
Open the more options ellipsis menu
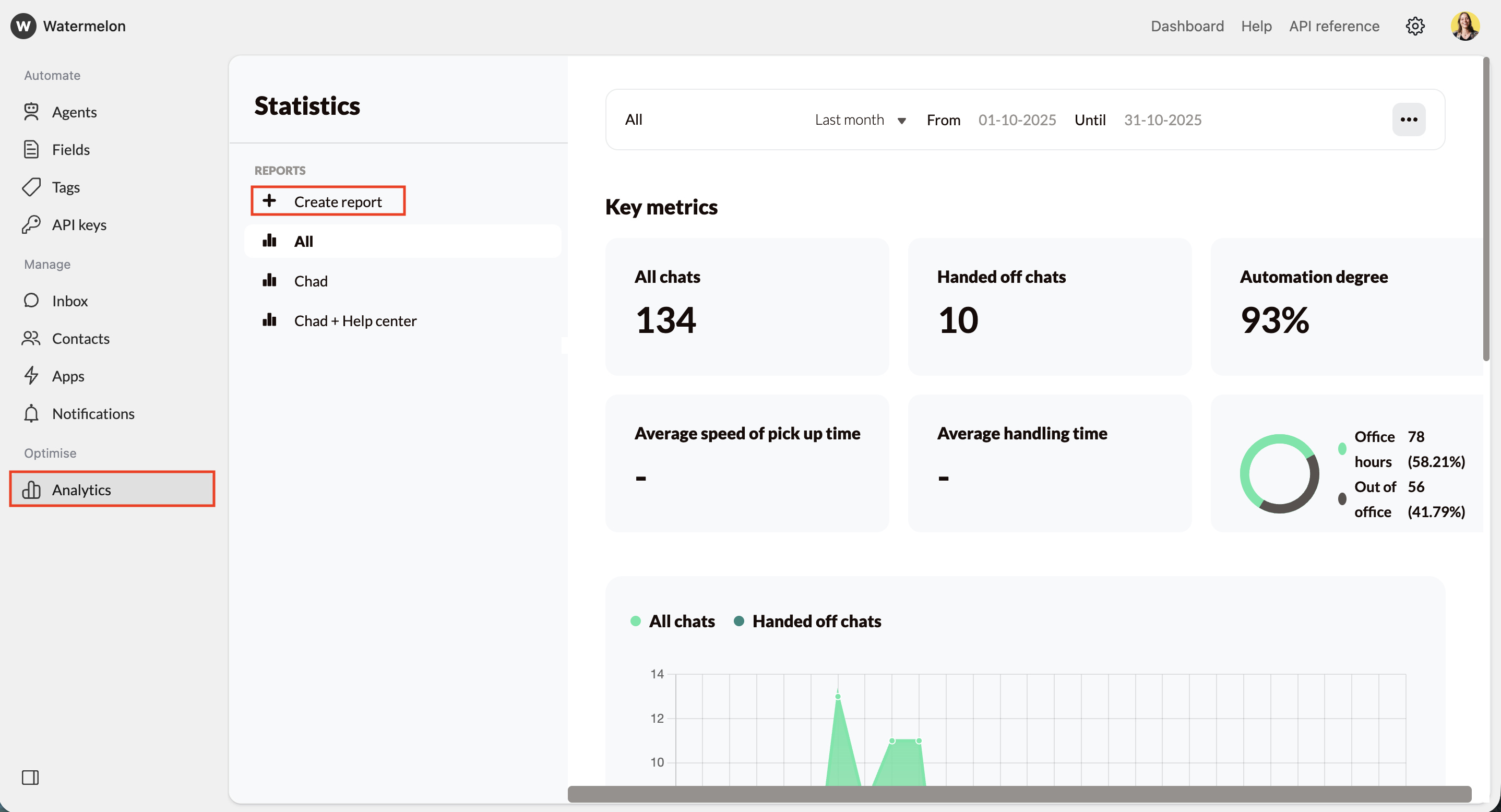[1410, 120]
